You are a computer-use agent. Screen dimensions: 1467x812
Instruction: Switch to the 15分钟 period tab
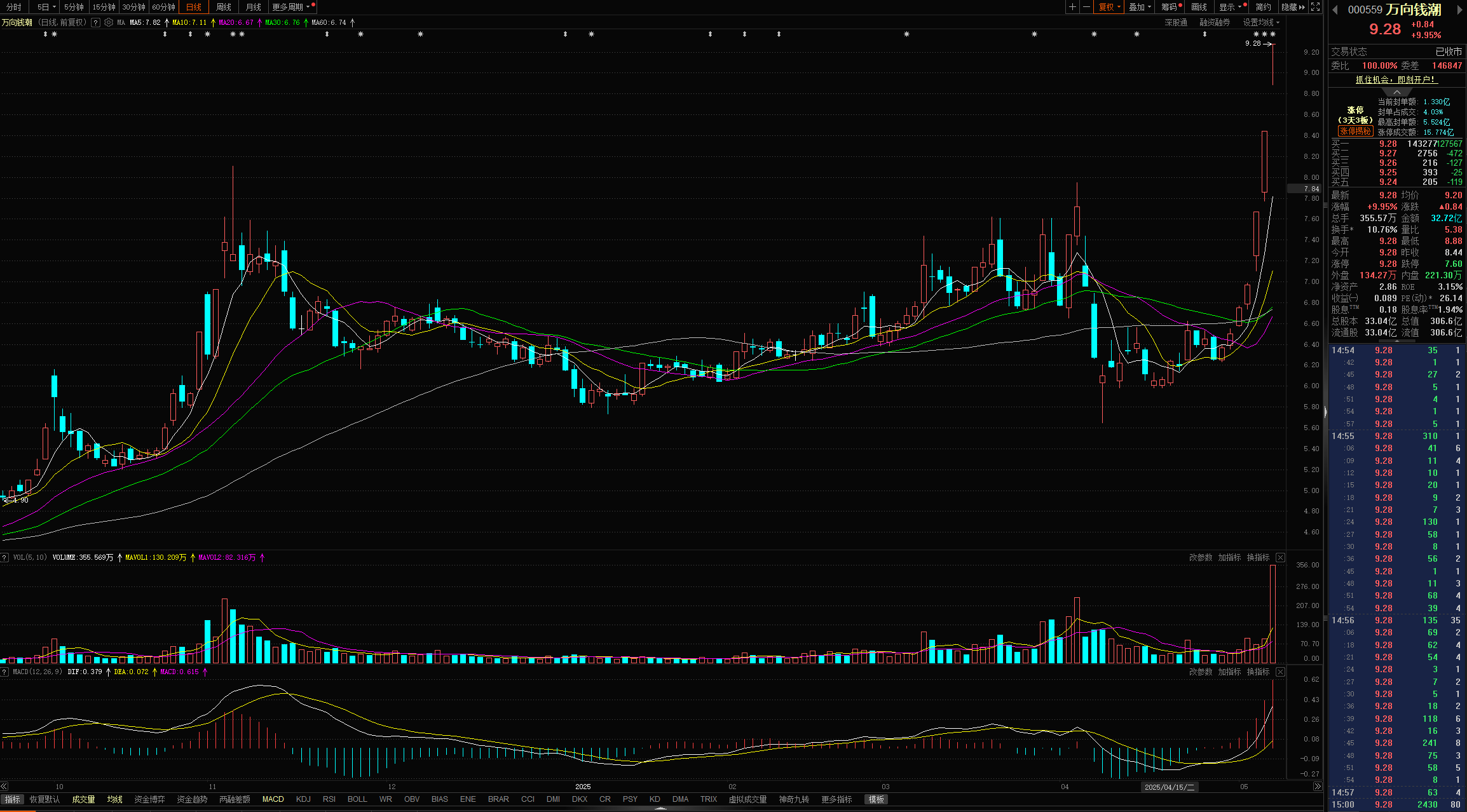(104, 7)
